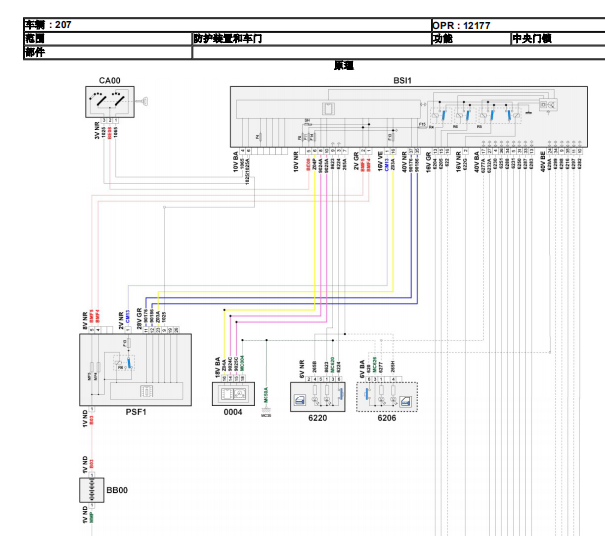
Task: Select the blue switch contact in 6220
Action: pyautogui.click(x=341, y=394)
